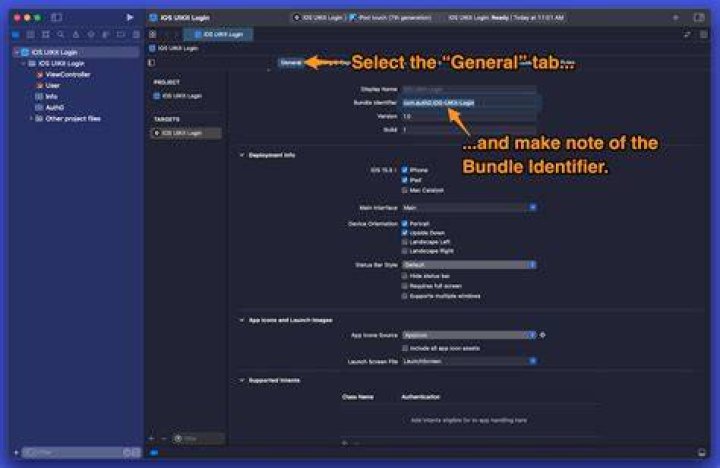Toggle the inspectors panel icon at top right
This screenshot has height=468, width=720.
(699, 17)
